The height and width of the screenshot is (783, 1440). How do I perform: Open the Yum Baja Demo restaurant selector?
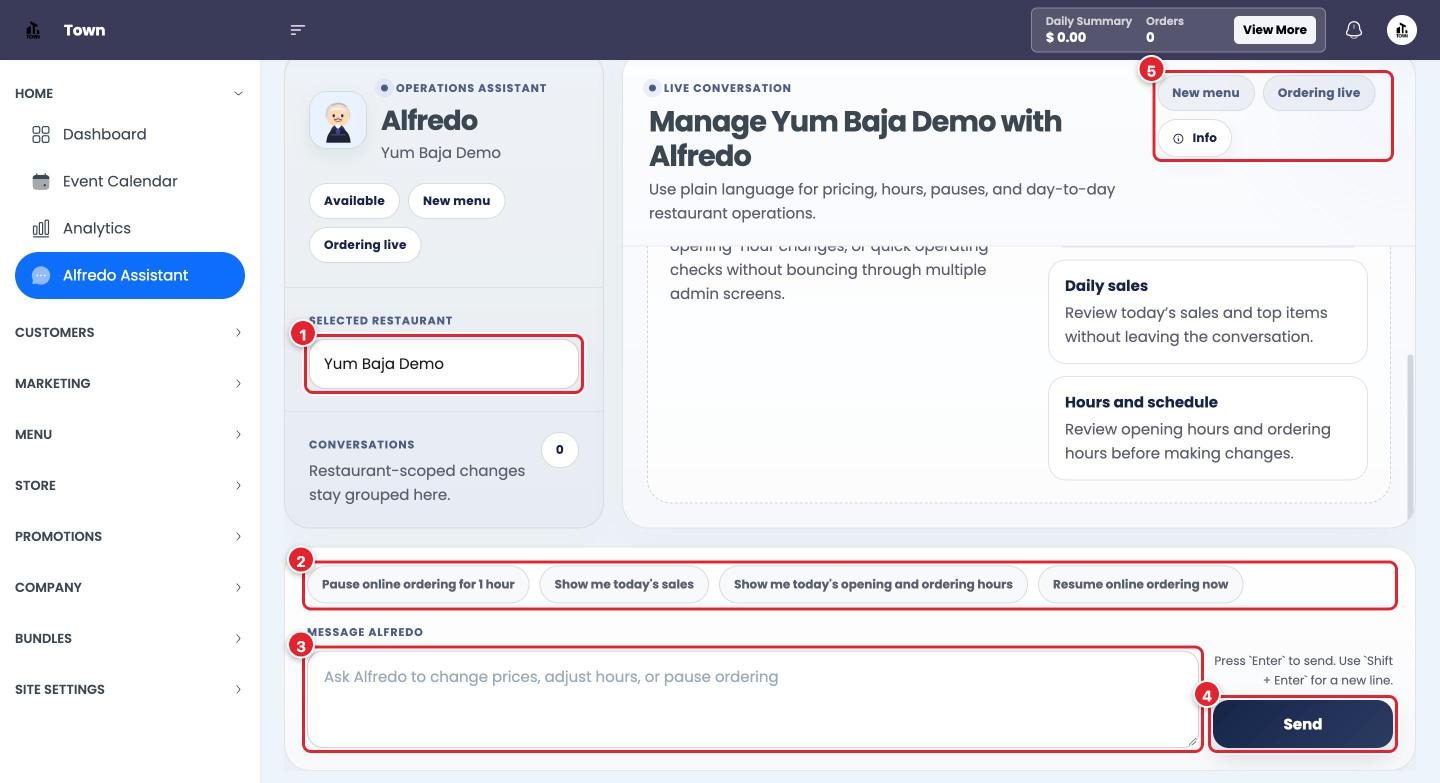tap(444, 364)
